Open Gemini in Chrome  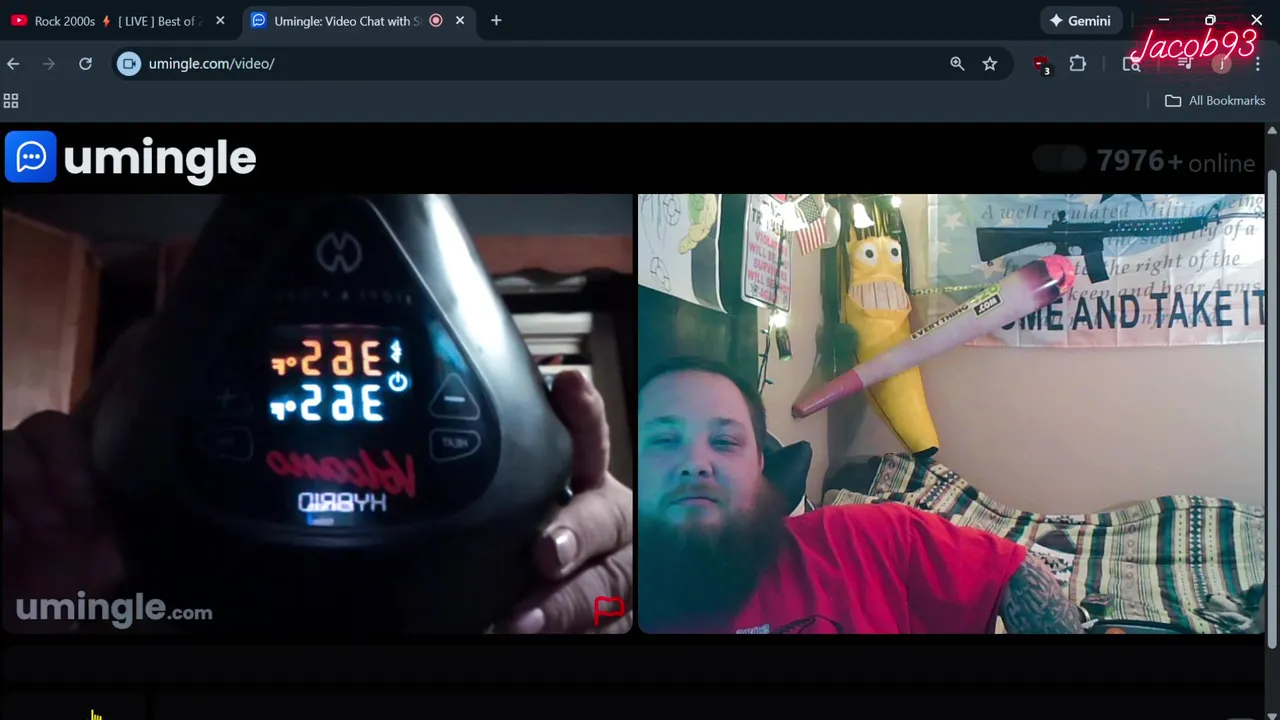click(x=1080, y=20)
